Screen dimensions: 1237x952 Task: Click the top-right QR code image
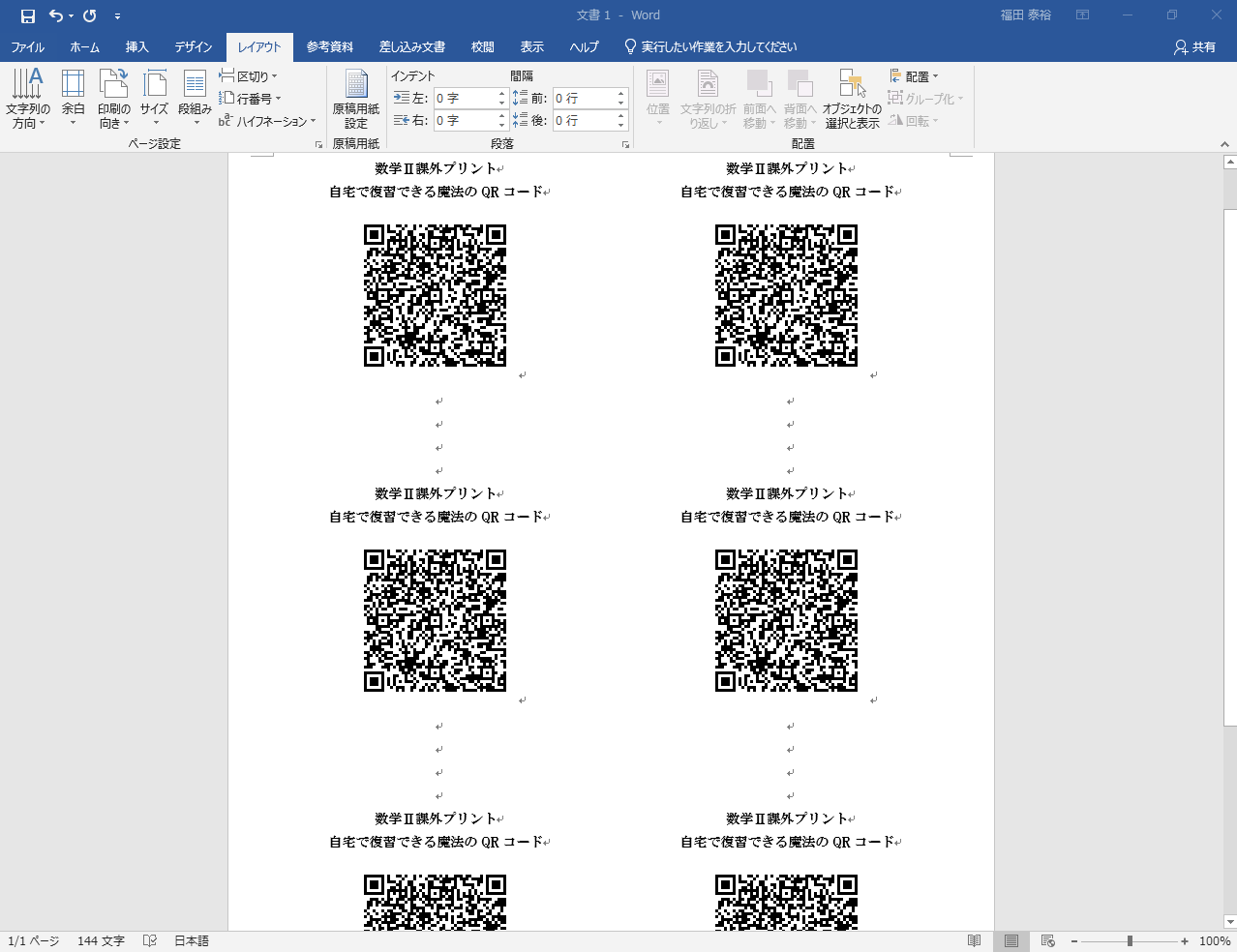pyautogui.click(x=787, y=295)
